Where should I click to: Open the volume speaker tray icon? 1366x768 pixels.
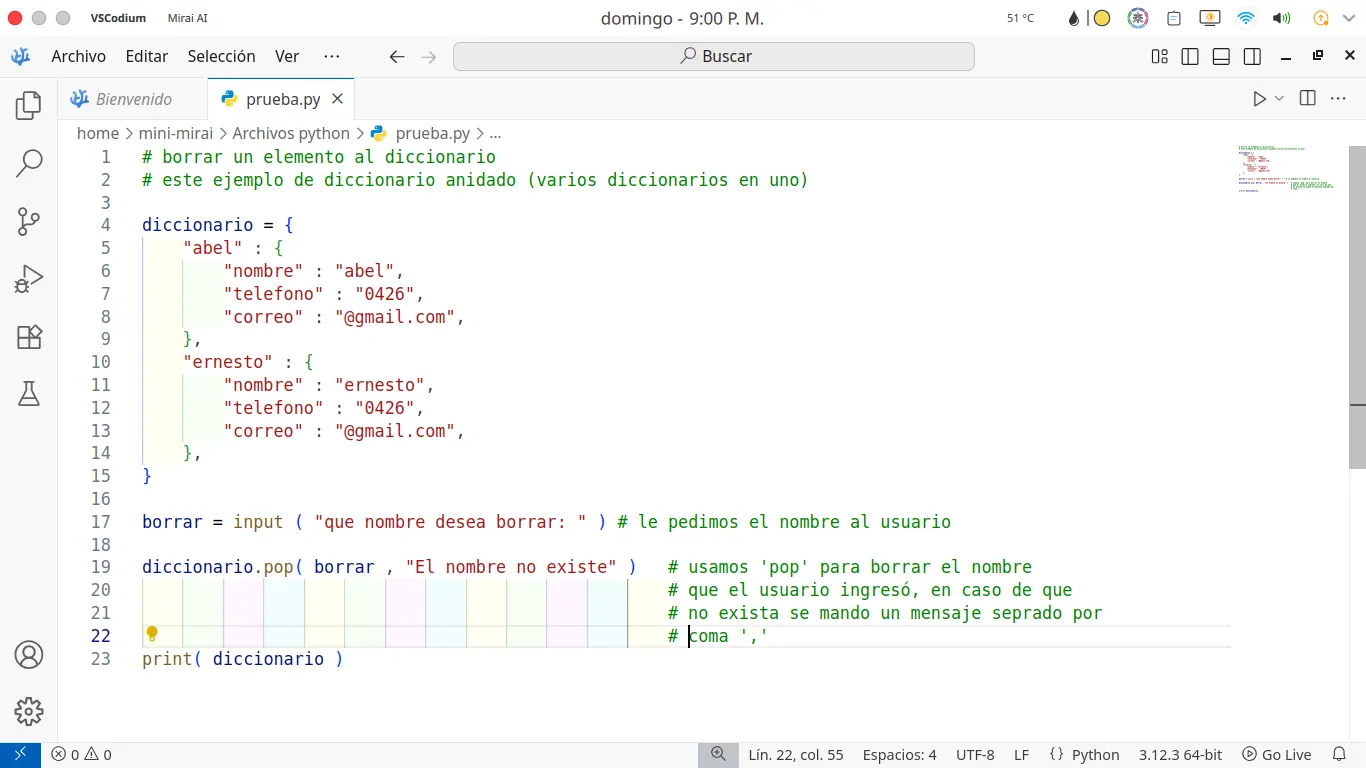[1281, 18]
